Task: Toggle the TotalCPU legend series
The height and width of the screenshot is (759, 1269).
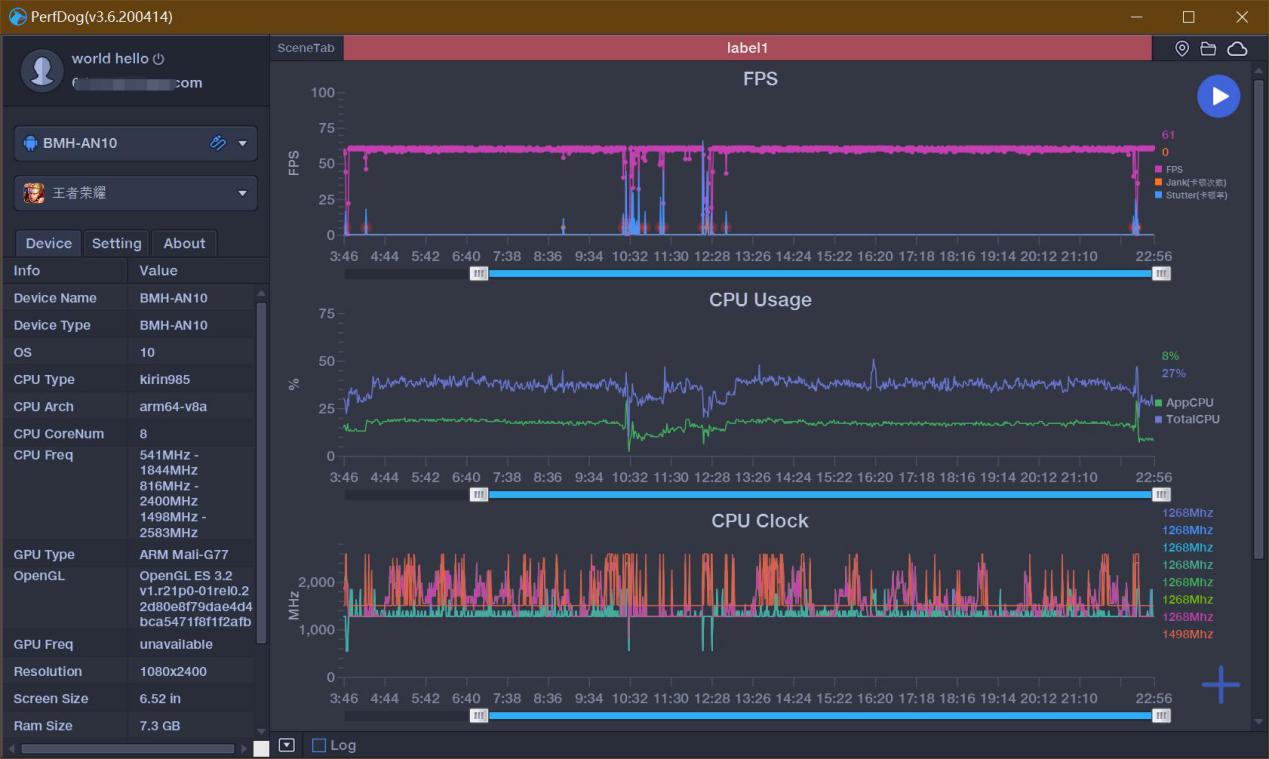Action: (1191, 420)
